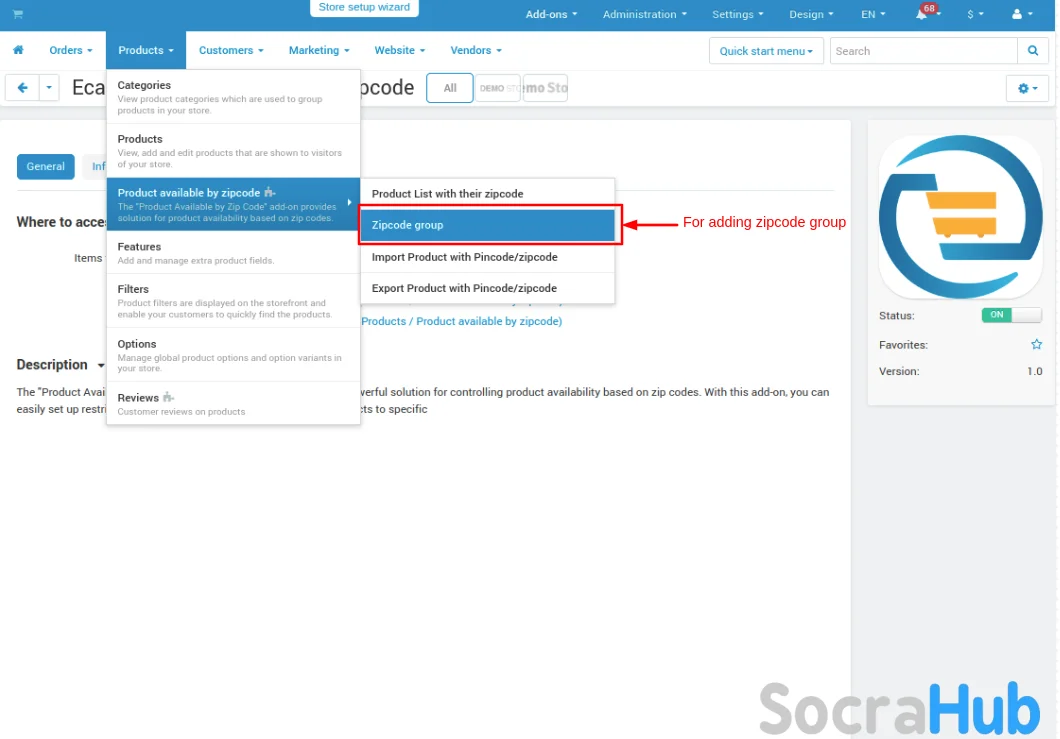Click into the Search field

(x=923, y=51)
